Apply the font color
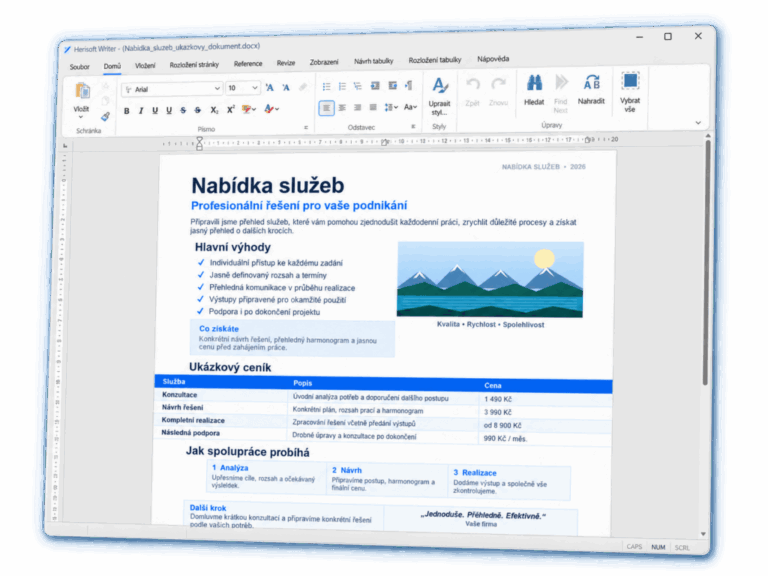This screenshot has height=576, width=768. tap(268, 109)
